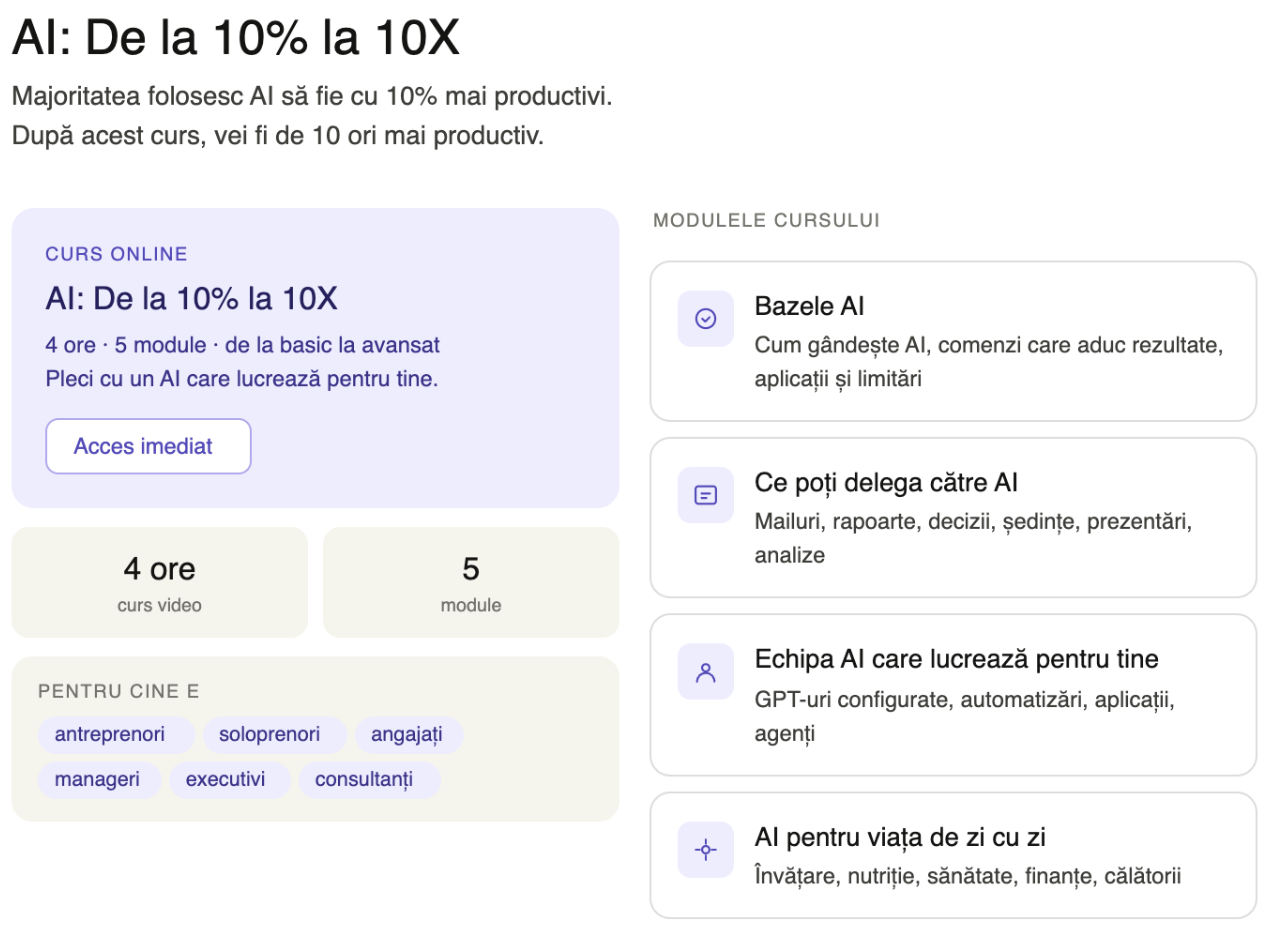This screenshot has height=942, width=1274.
Task: Click the message icon for Ce poți delega
Action: pos(706,495)
